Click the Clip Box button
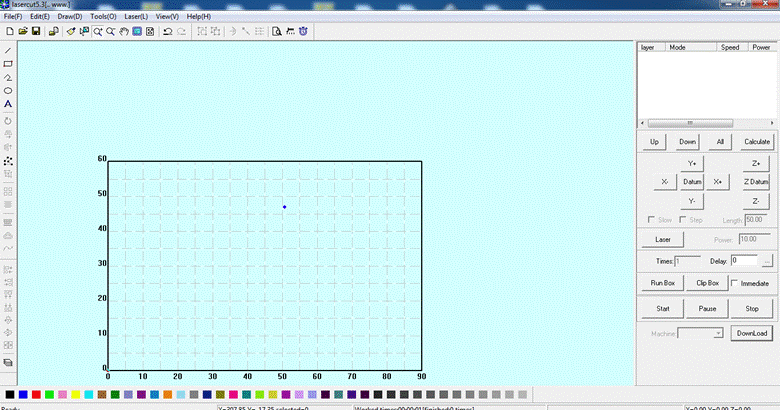This screenshot has width=780, height=410. click(x=707, y=283)
